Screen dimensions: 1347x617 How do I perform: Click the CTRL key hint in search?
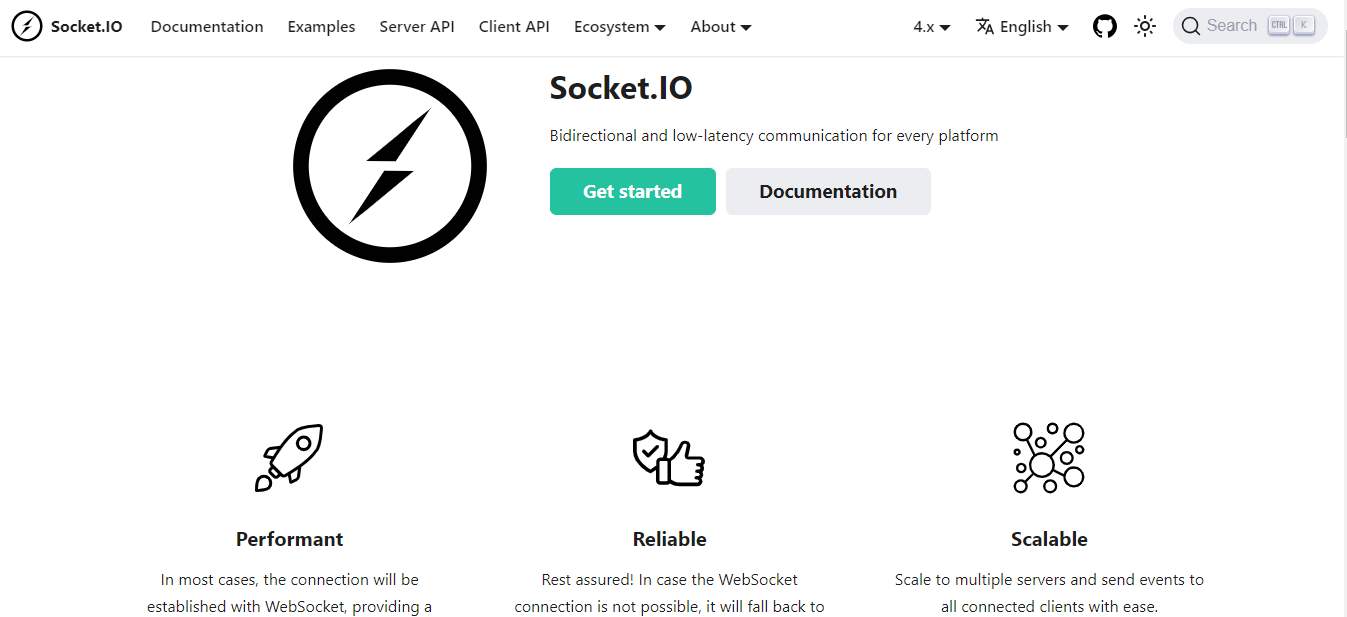(1279, 26)
